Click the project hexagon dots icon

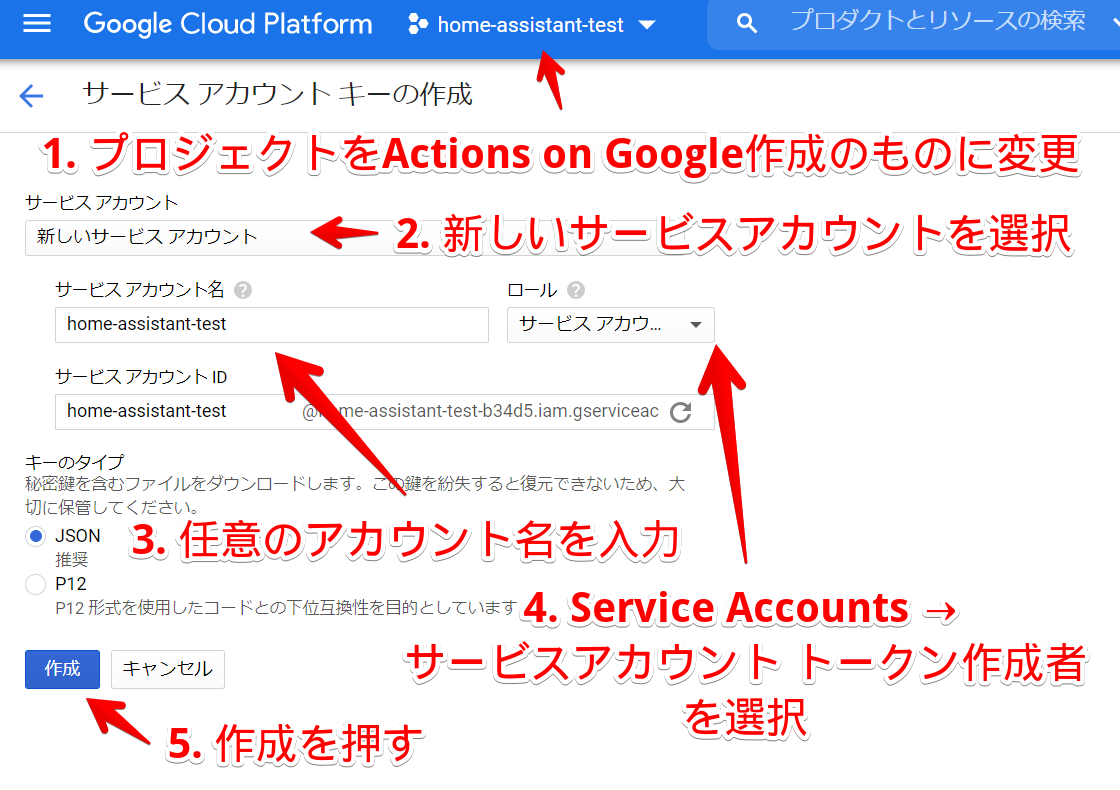coord(417,24)
